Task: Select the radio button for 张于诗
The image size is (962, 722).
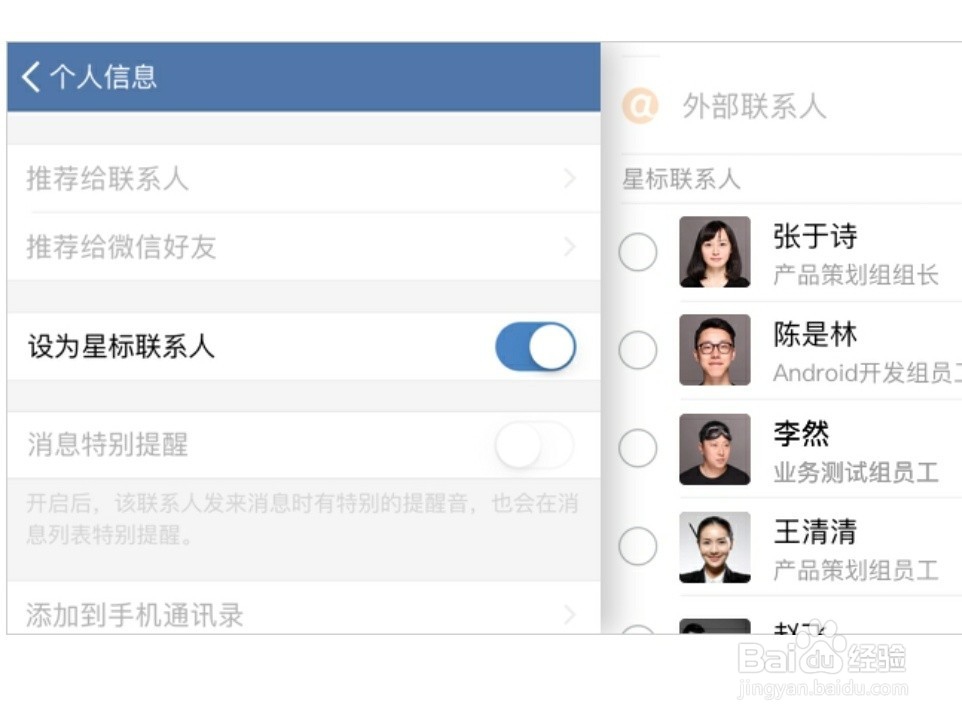Action: 638,252
